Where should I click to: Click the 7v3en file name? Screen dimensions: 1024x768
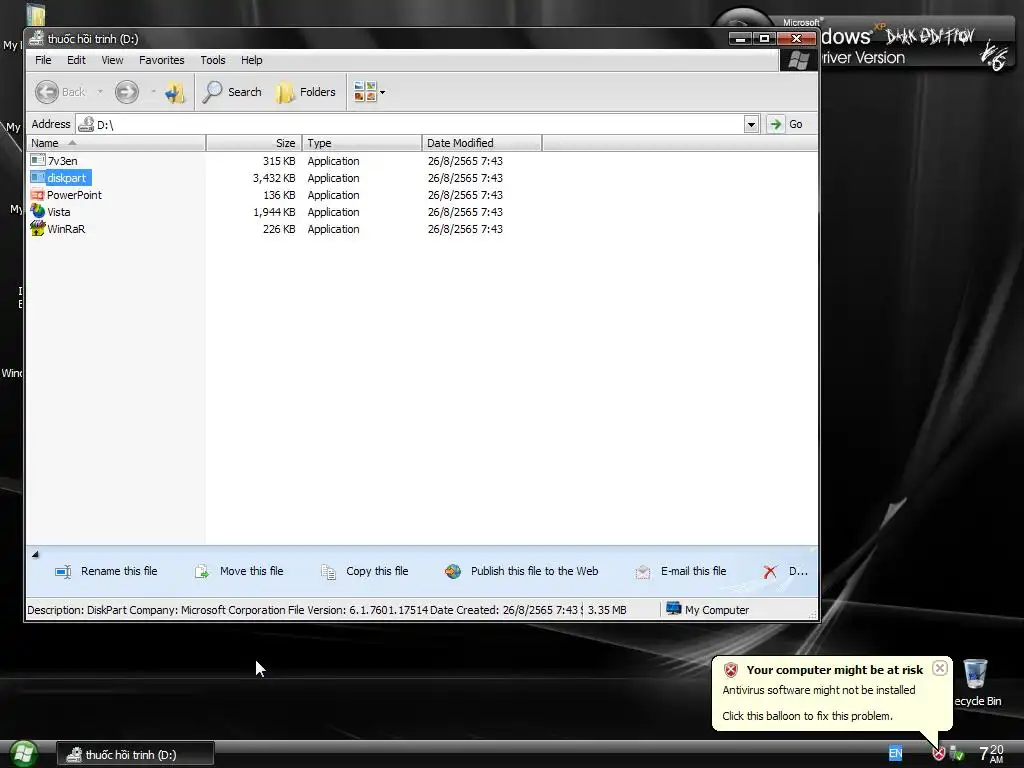(62, 161)
